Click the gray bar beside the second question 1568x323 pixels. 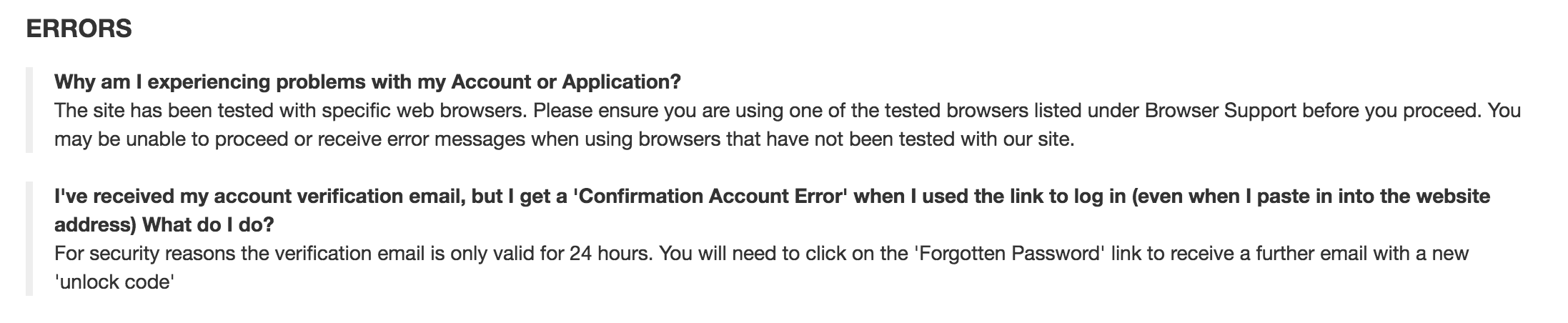click(29, 239)
